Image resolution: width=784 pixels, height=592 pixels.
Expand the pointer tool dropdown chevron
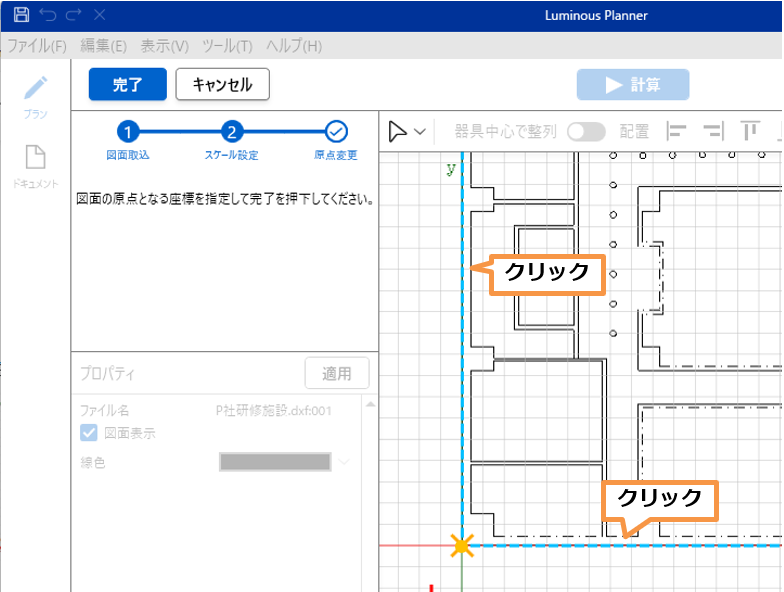pos(421,131)
